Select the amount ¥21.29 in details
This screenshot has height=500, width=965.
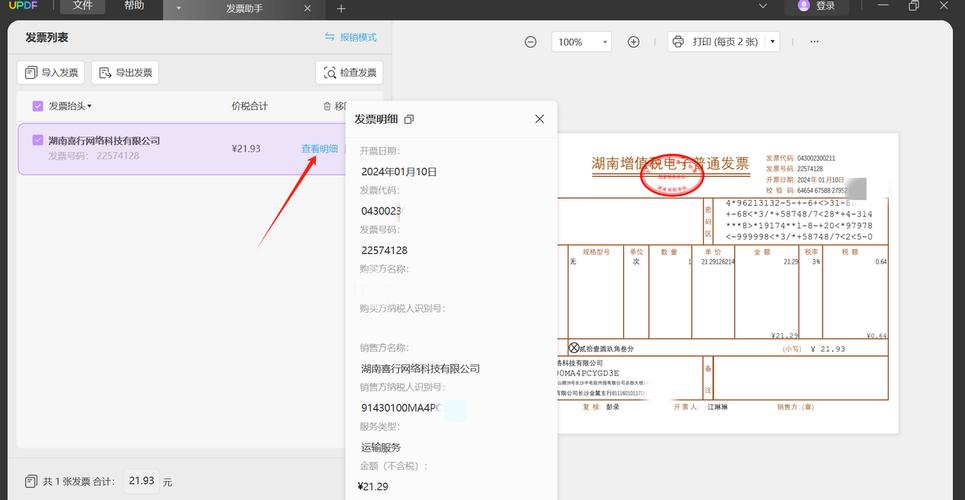point(373,486)
